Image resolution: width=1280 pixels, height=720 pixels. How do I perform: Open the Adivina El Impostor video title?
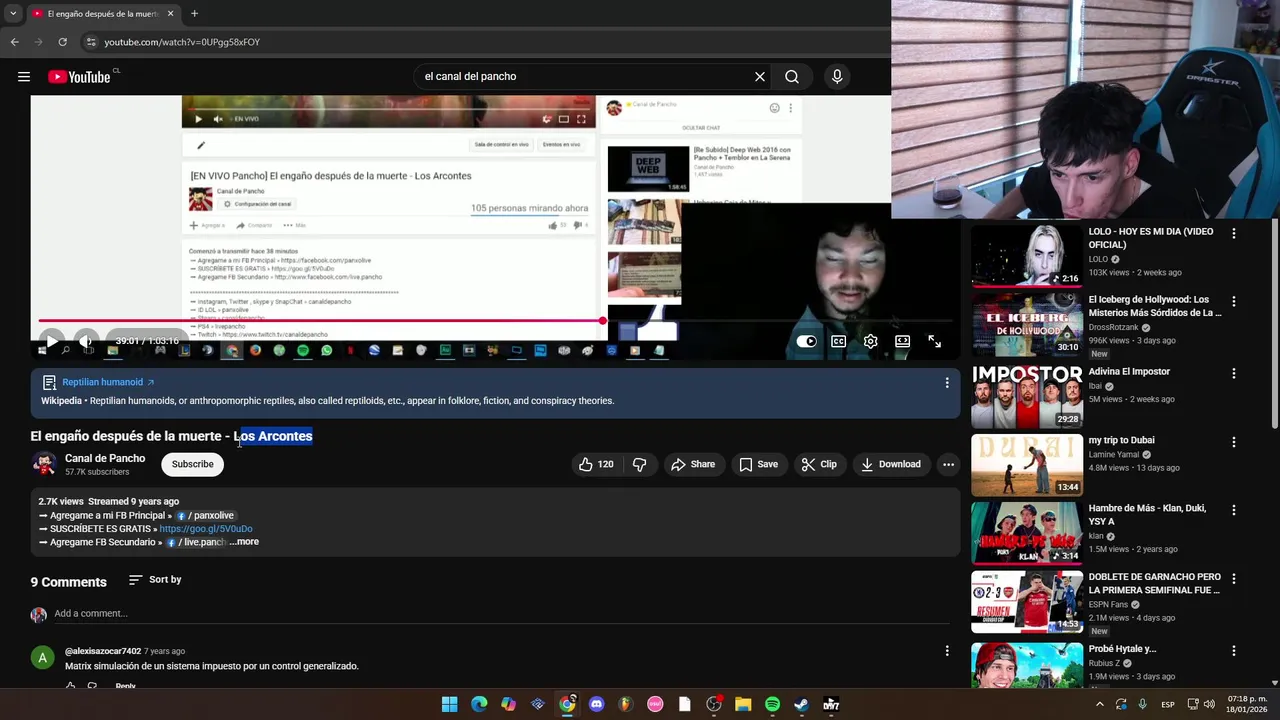(x=1129, y=372)
